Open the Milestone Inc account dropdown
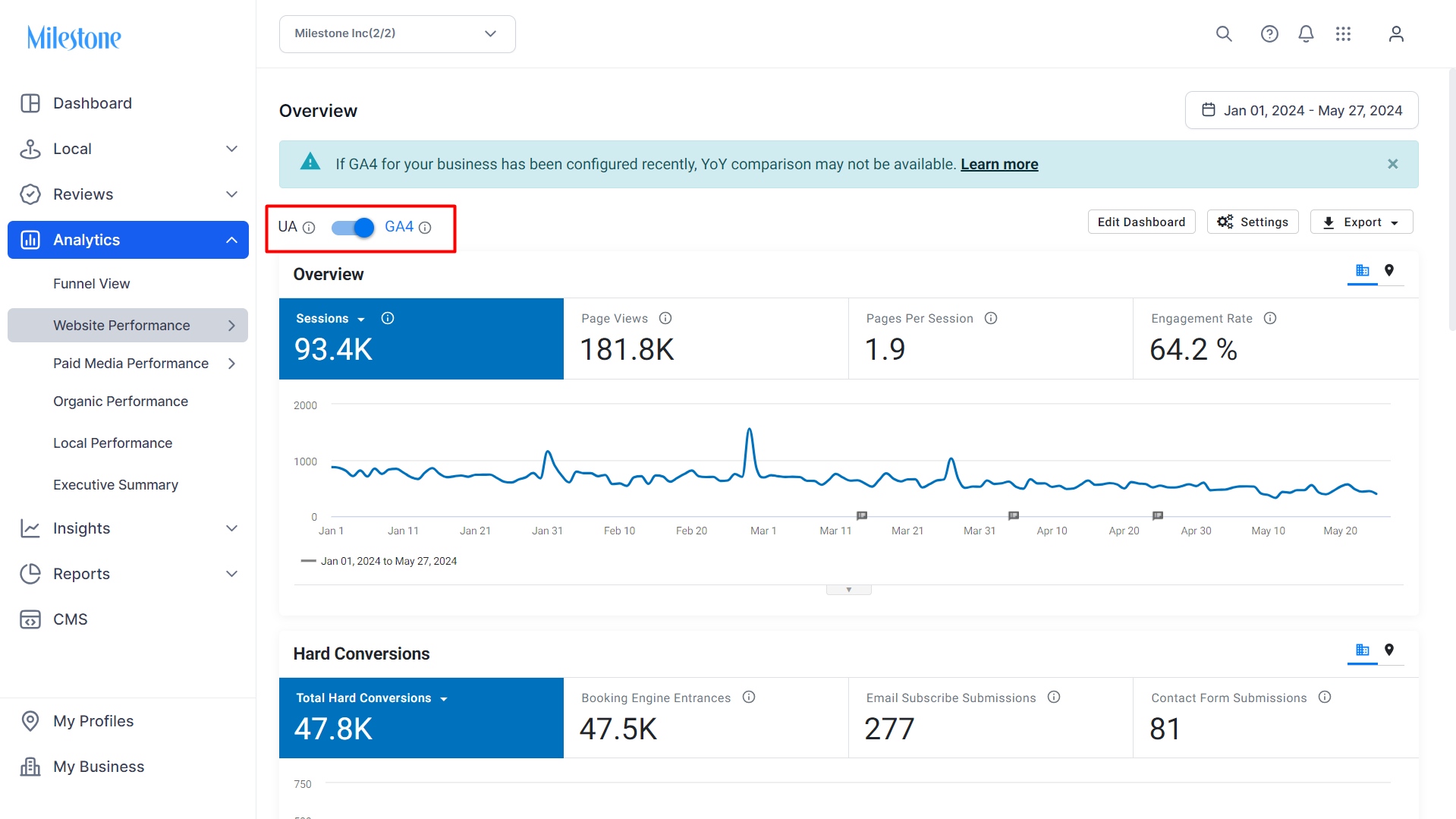 [398, 34]
